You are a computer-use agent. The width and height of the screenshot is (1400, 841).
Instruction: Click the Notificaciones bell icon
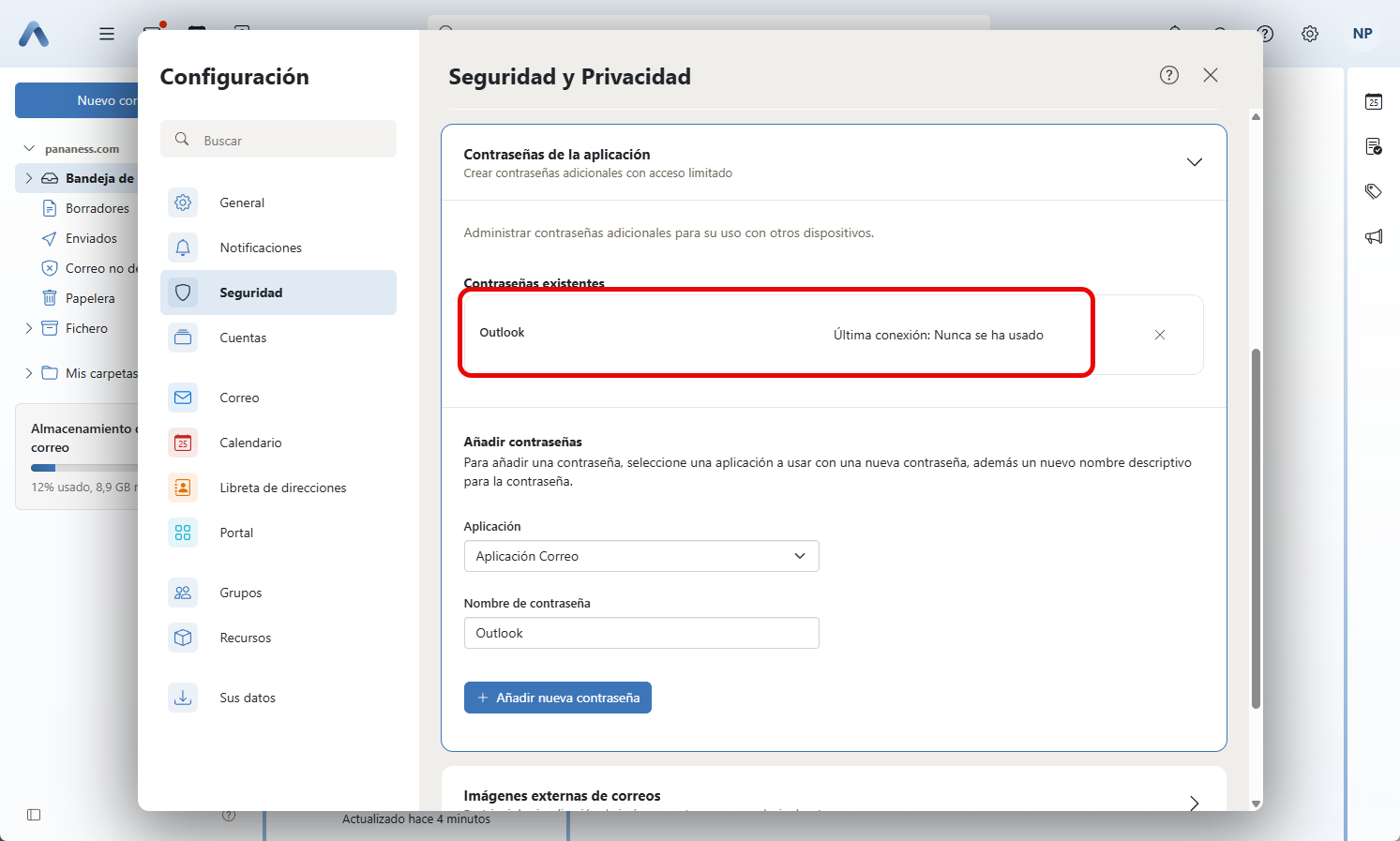[x=183, y=248]
